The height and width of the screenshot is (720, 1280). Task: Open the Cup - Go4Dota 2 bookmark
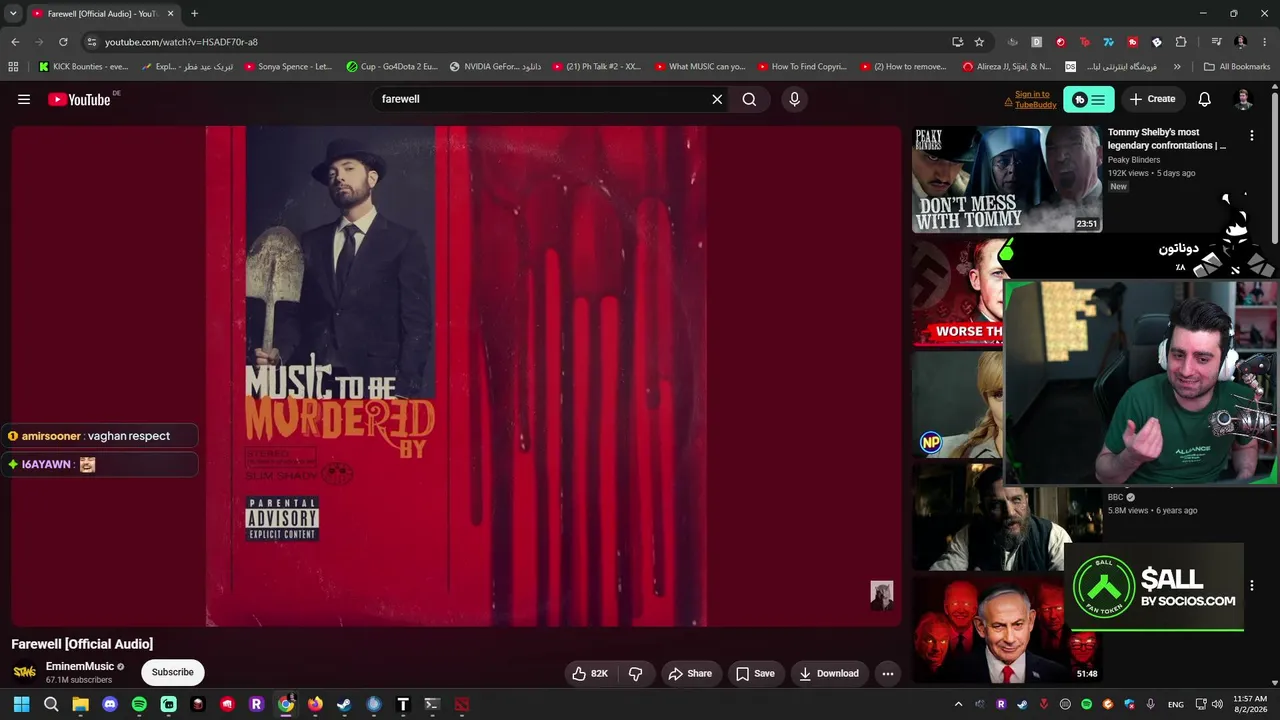(x=392, y=67)
